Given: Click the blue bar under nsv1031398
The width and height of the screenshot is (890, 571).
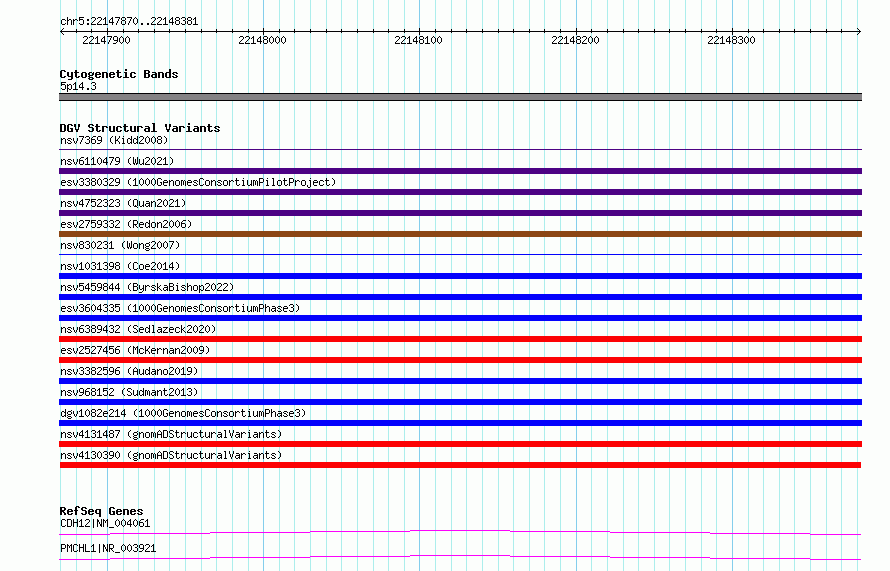Looking at the screenshot, I should coord(460,276).
